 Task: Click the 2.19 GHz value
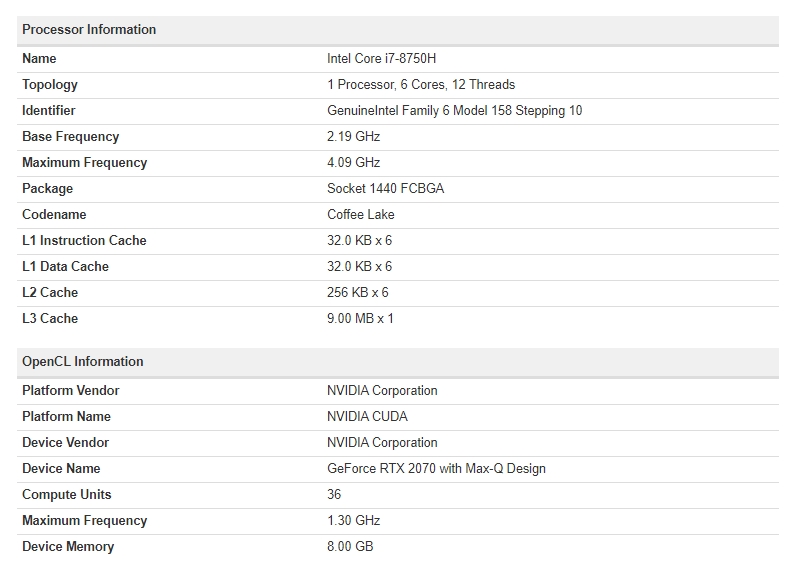(x=353, y=137)
